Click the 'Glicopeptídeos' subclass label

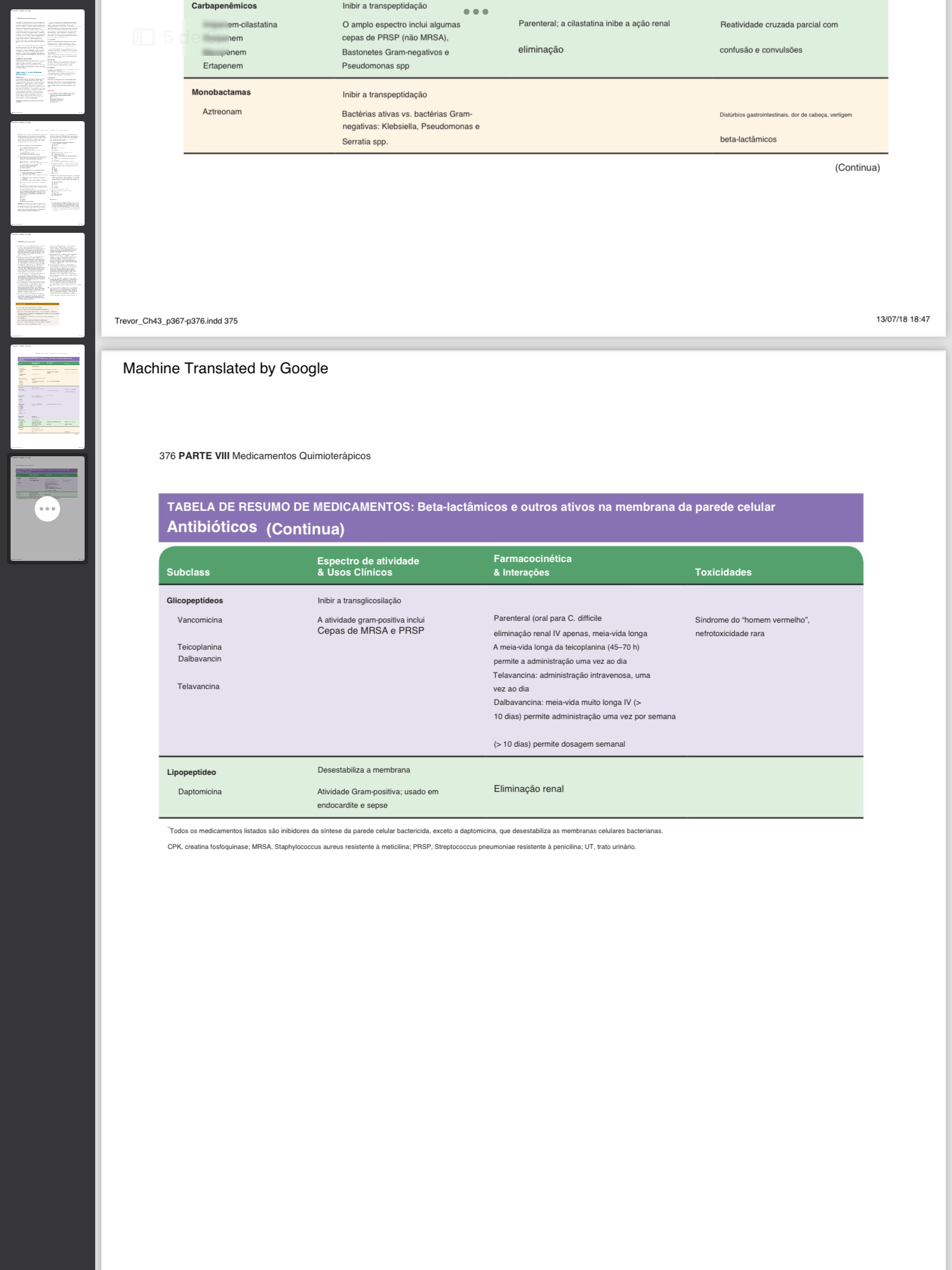coord(195,600)
